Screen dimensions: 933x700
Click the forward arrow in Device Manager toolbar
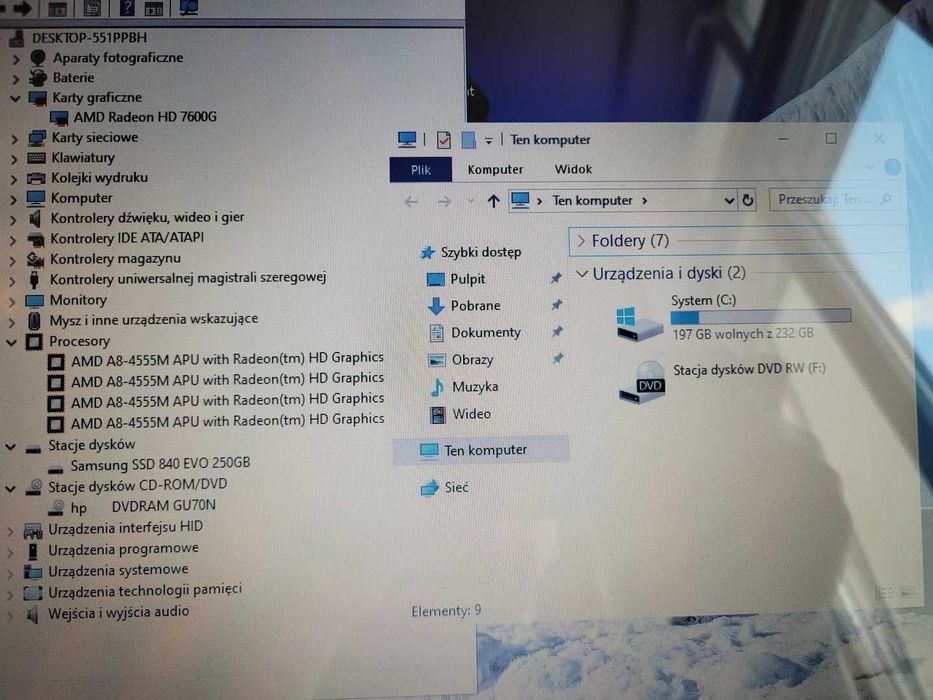click(23, 8)
